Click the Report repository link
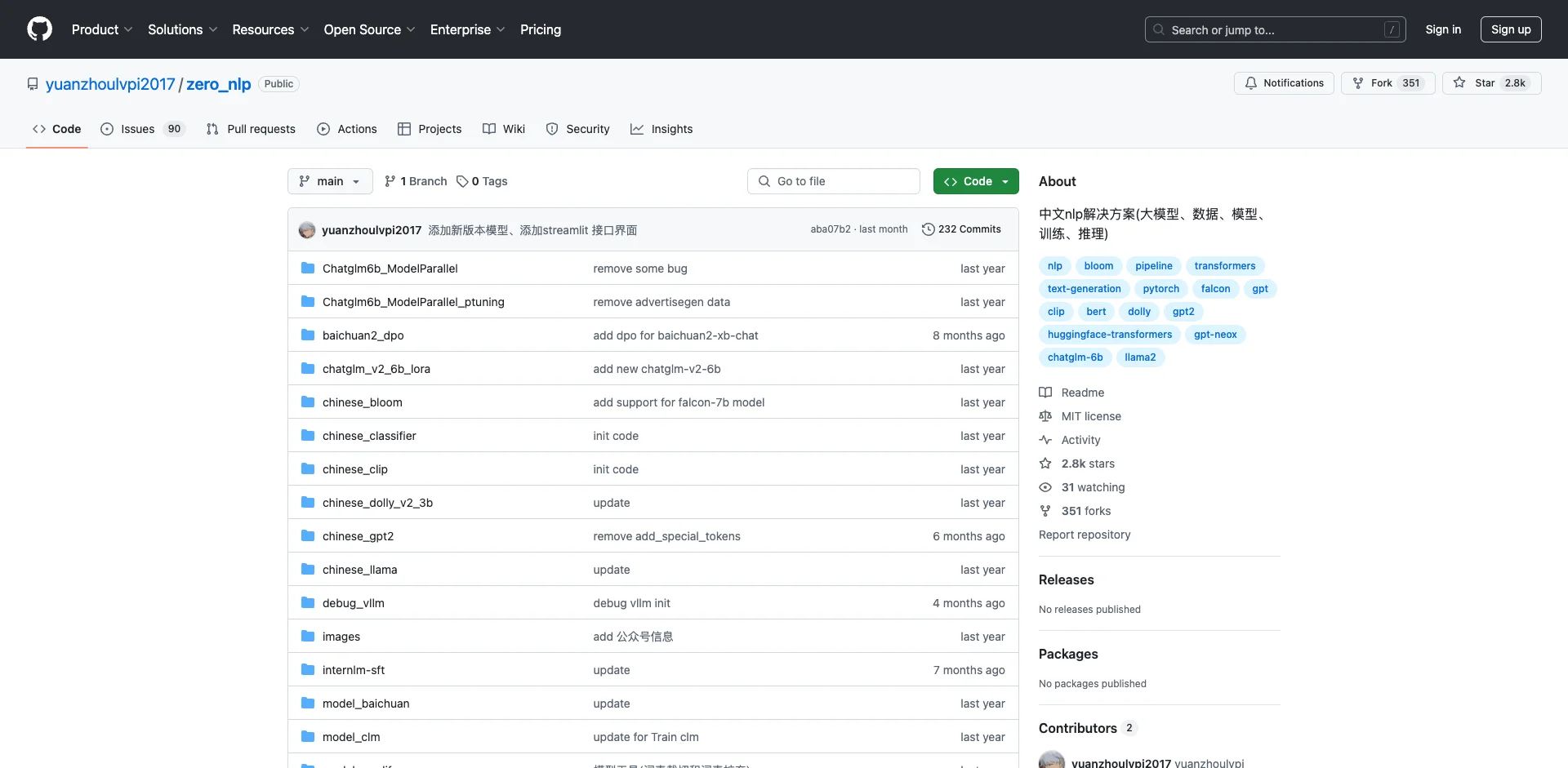This screenshot has width=1568, height=768. click(x=1085, y=535)
